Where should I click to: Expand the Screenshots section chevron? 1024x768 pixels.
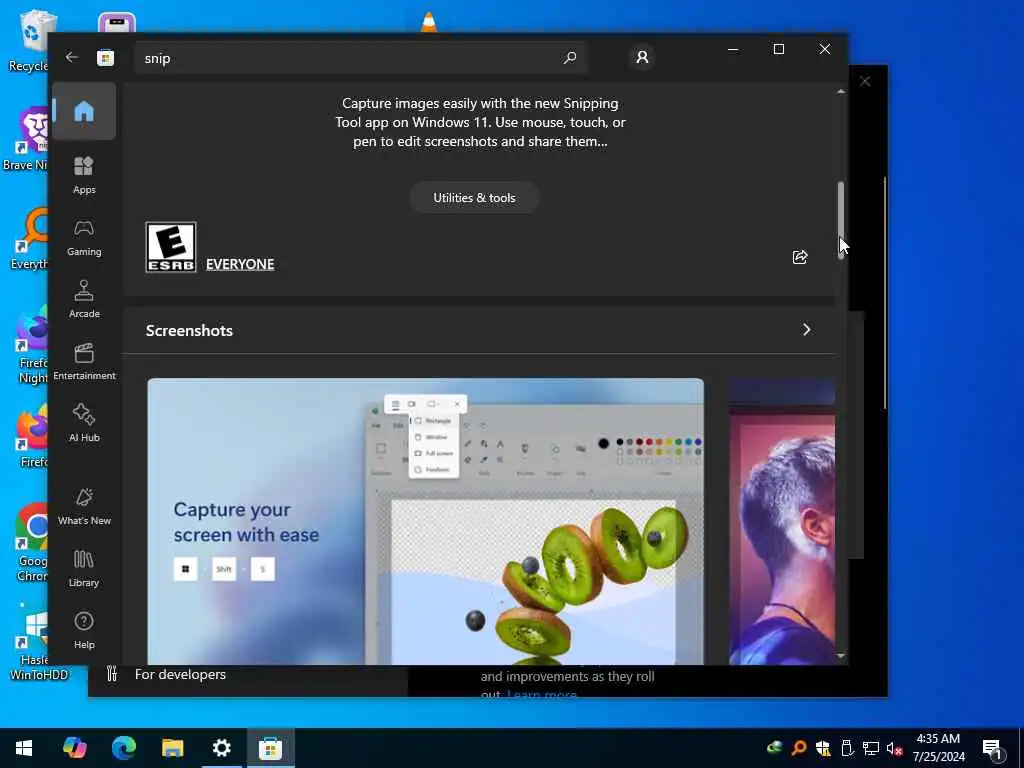coord(807,330)
